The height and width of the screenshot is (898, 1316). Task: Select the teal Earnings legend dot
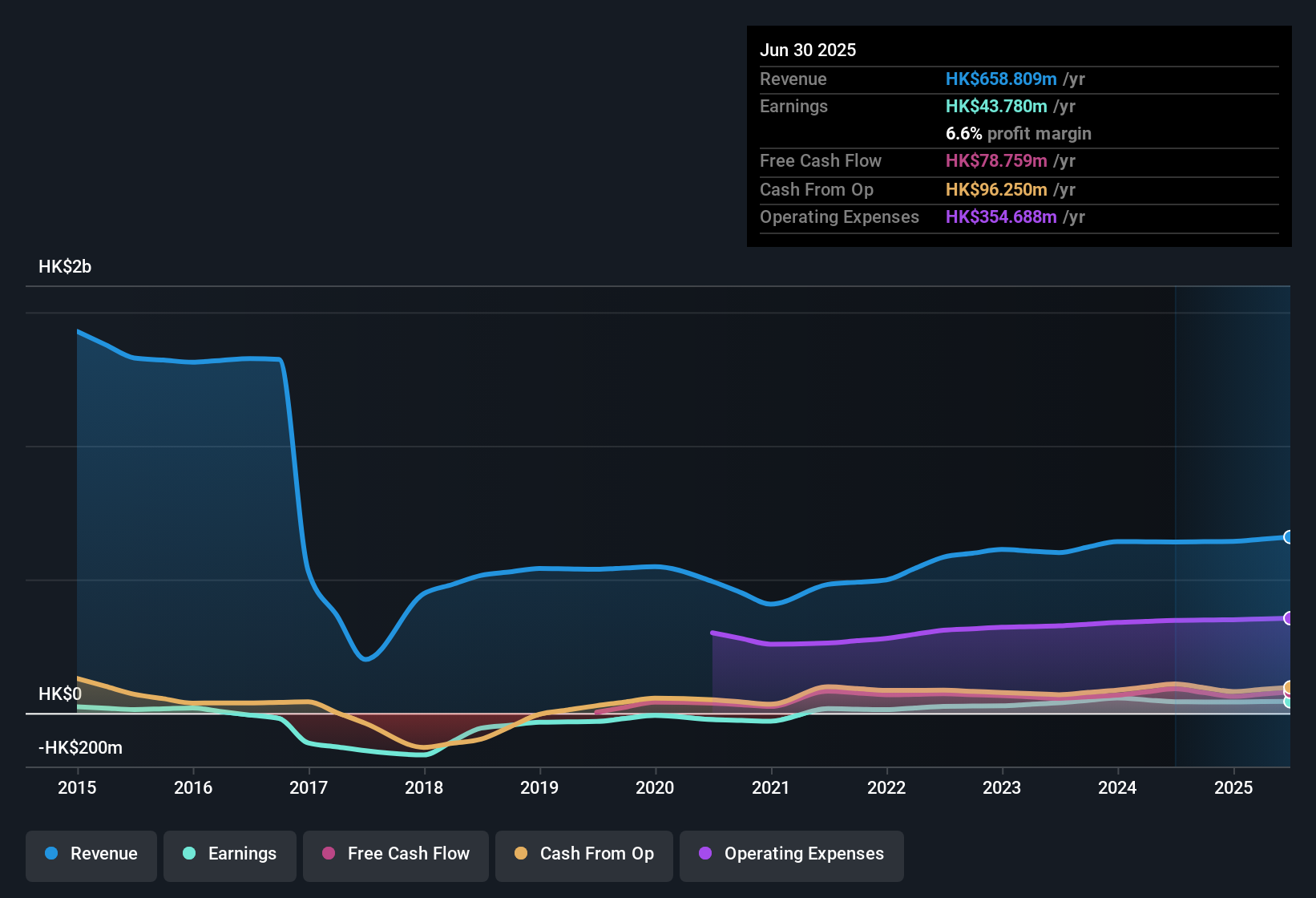189,854
